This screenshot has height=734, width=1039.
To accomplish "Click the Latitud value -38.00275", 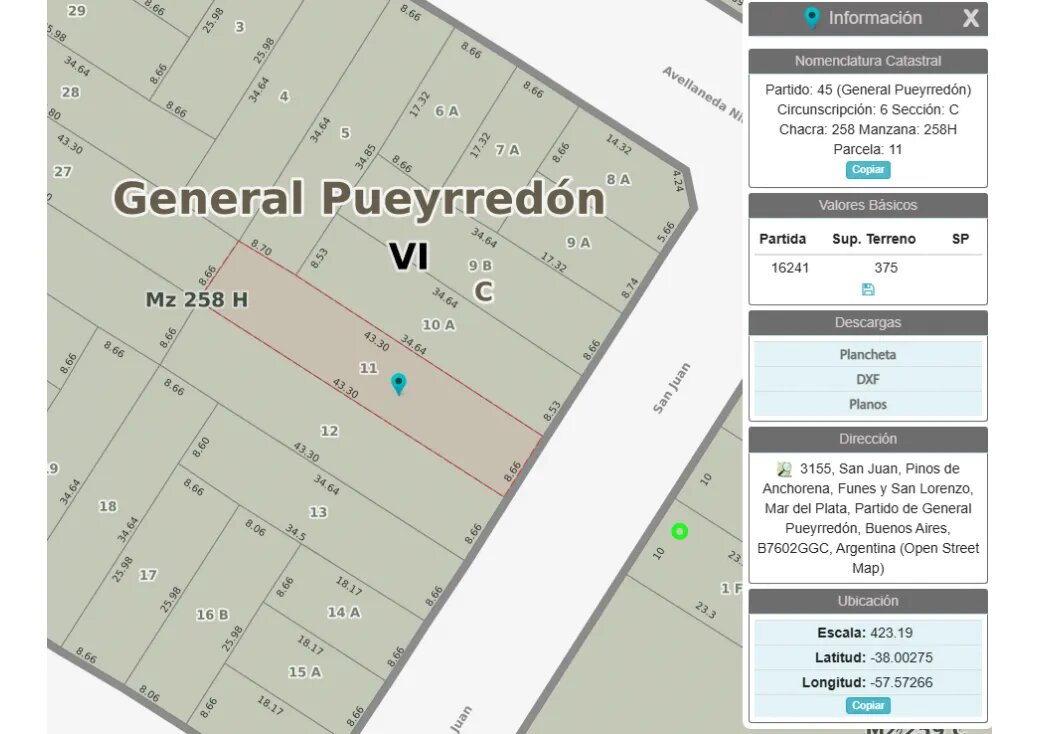I will (901, 658).
